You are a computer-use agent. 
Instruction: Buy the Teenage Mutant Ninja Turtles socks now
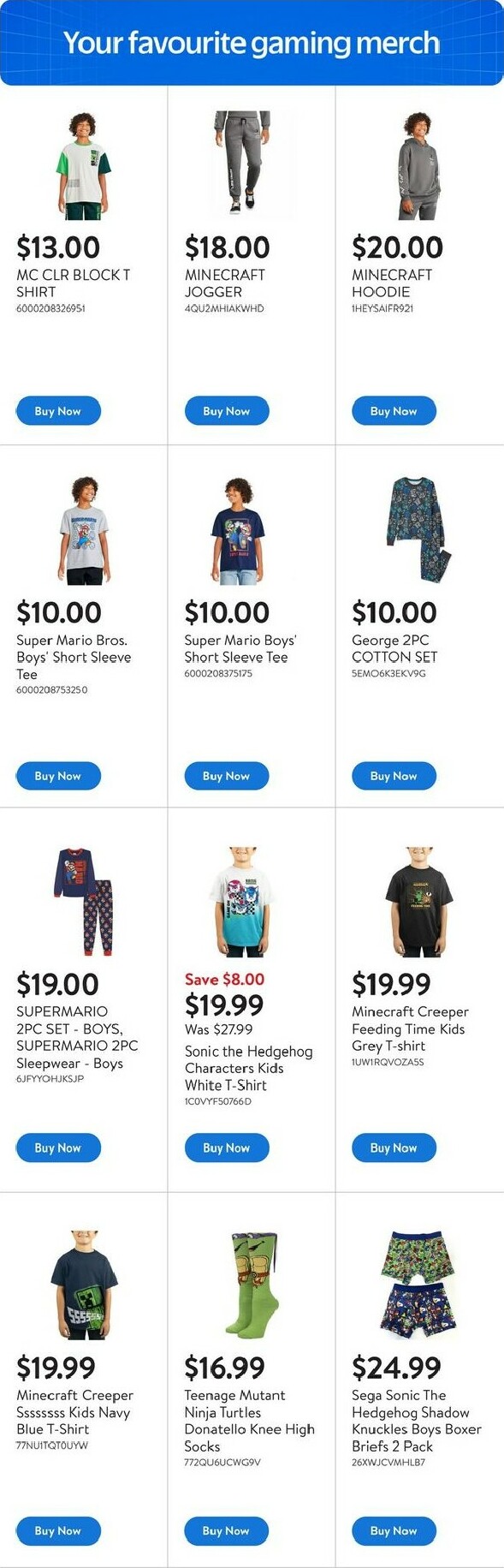click(x=227, y=1530)
